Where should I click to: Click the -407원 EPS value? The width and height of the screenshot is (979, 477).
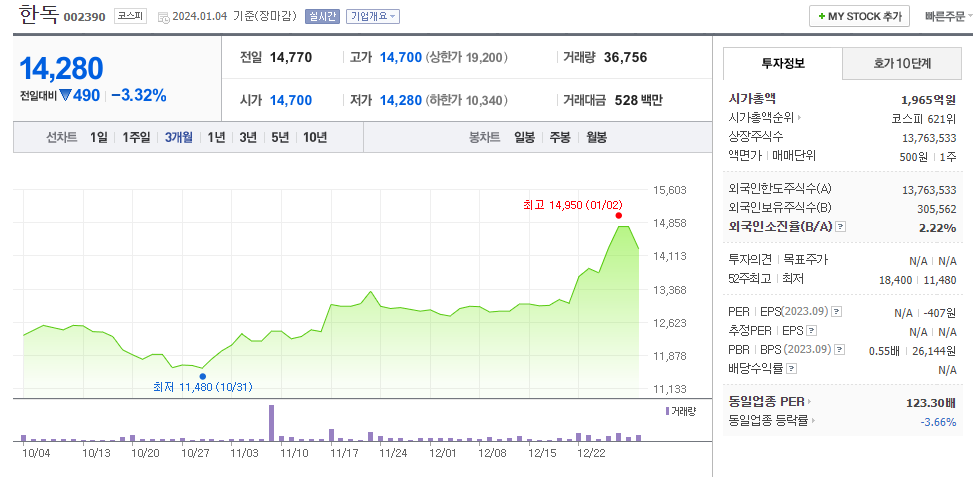click(939, 313)
